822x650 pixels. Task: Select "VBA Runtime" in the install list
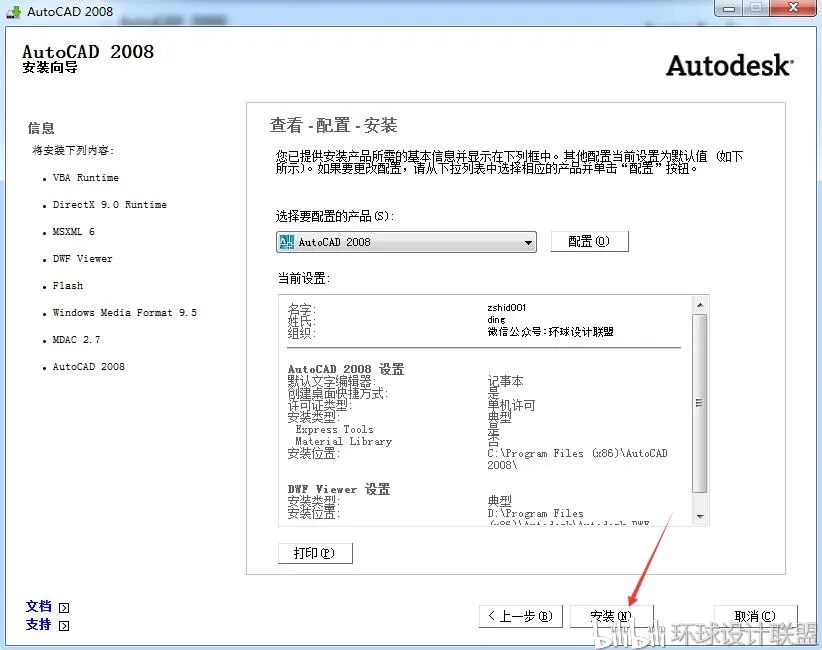pos(85,178)
